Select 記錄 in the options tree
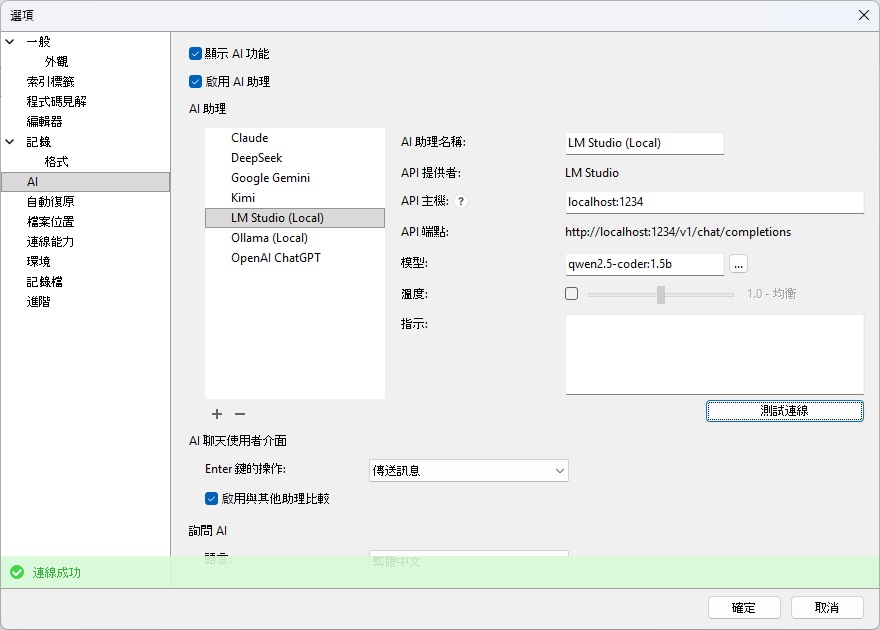Viewport: 880px width, 630px height. tap(38, 141)
